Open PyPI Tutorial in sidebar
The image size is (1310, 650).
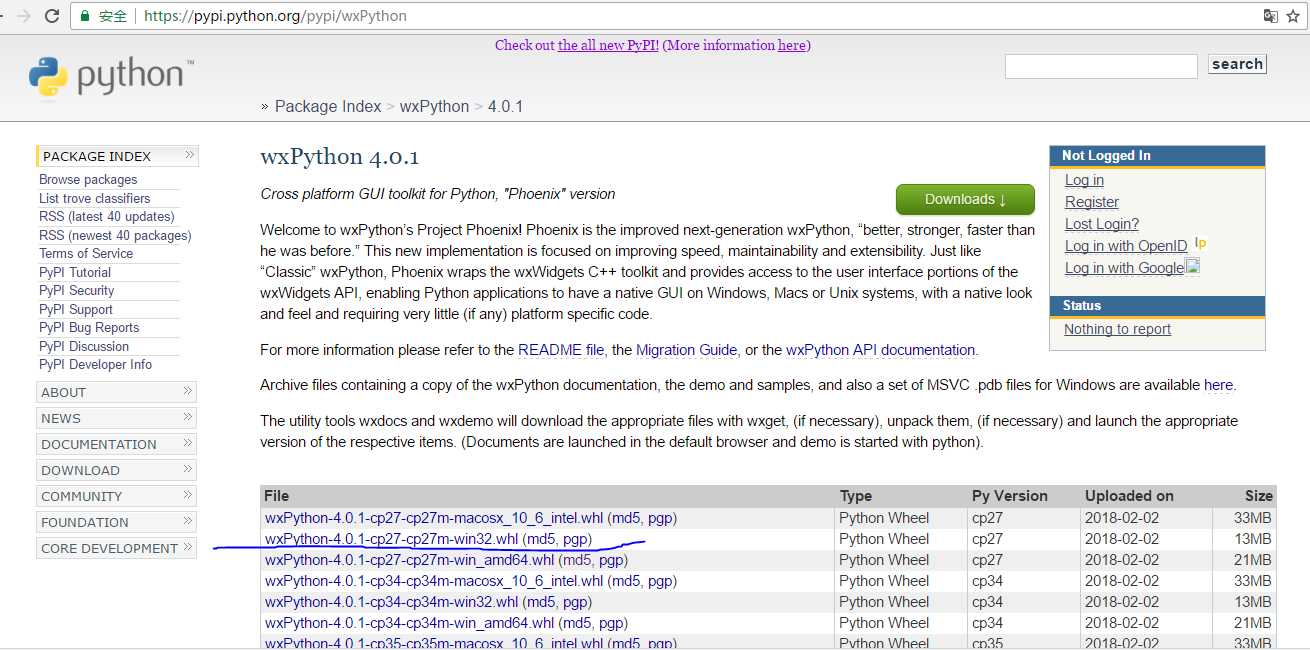point(75,272)
